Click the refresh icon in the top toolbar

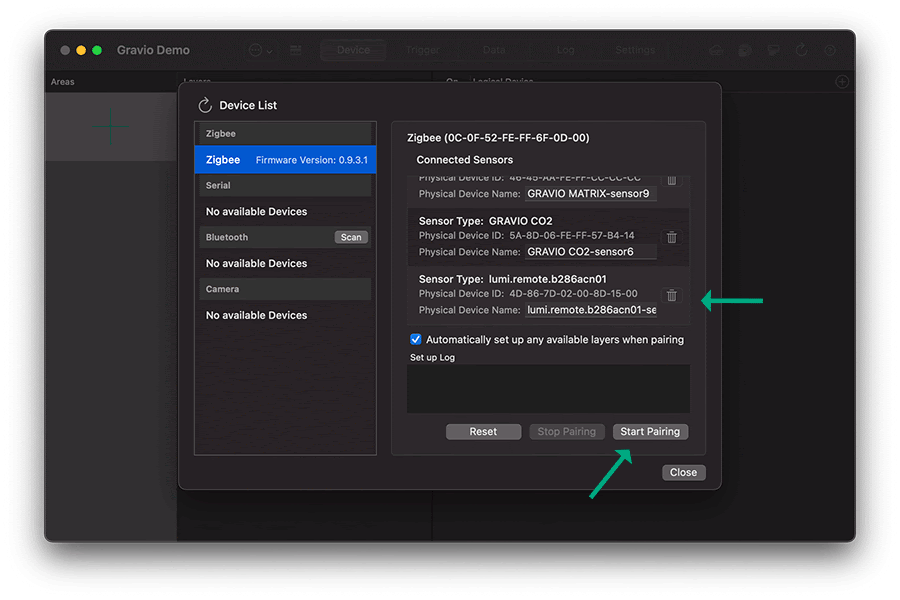pos(801,50)
